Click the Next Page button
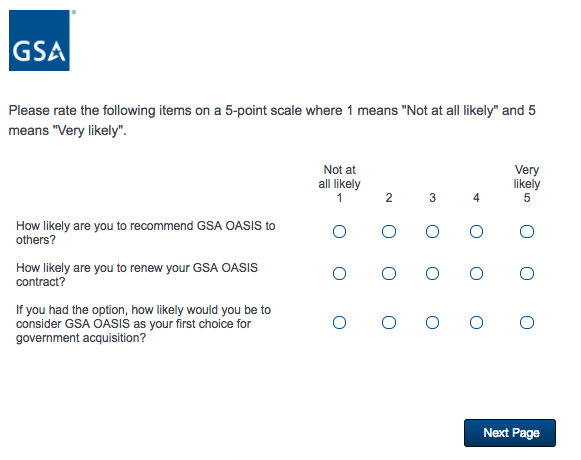 pyautogui.click(x=510, y=433)
